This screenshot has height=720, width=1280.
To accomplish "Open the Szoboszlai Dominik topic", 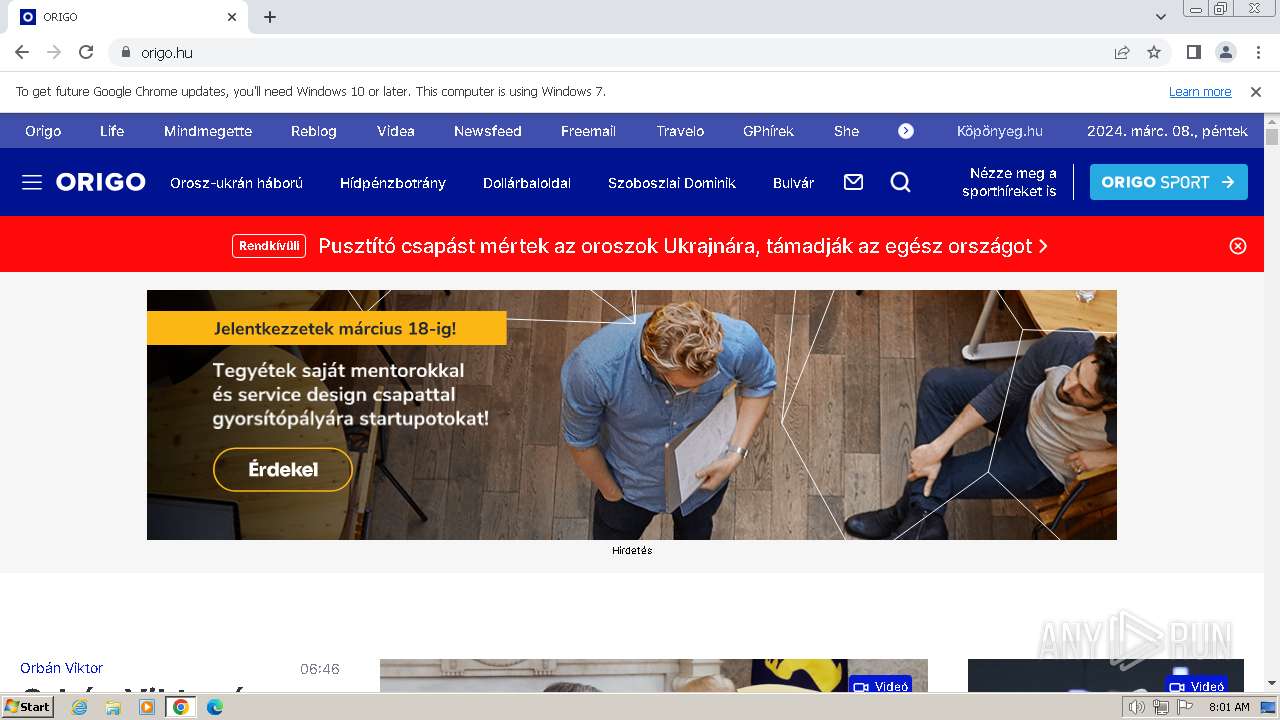I will click(x=672, y=183).
